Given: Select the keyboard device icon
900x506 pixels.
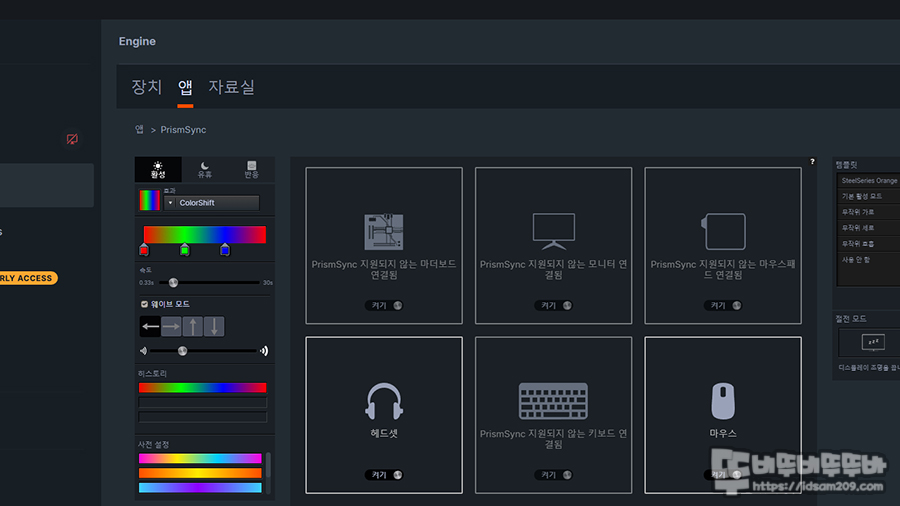Looking at the screenshot, I should point(553,401).
